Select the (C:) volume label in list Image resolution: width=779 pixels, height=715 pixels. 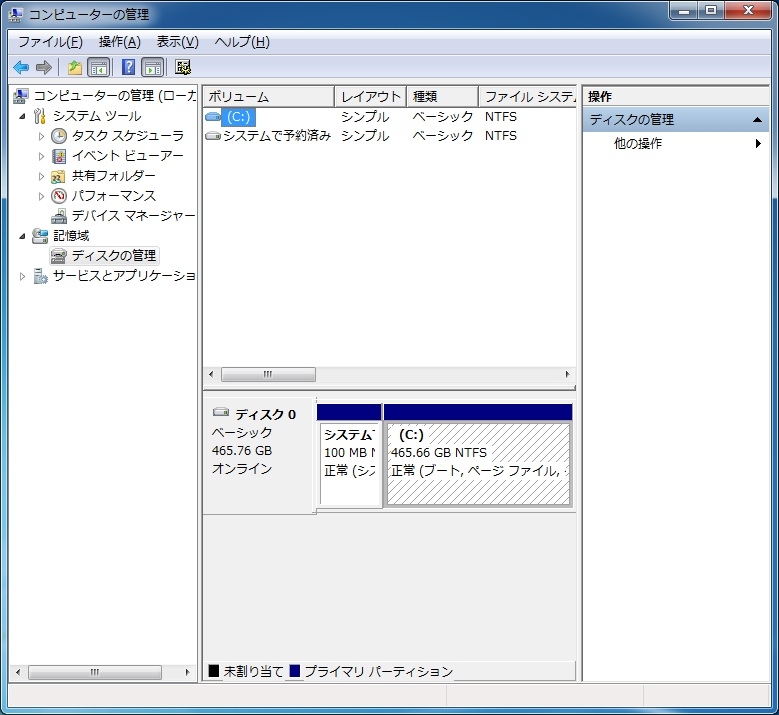tap(238, 117)
